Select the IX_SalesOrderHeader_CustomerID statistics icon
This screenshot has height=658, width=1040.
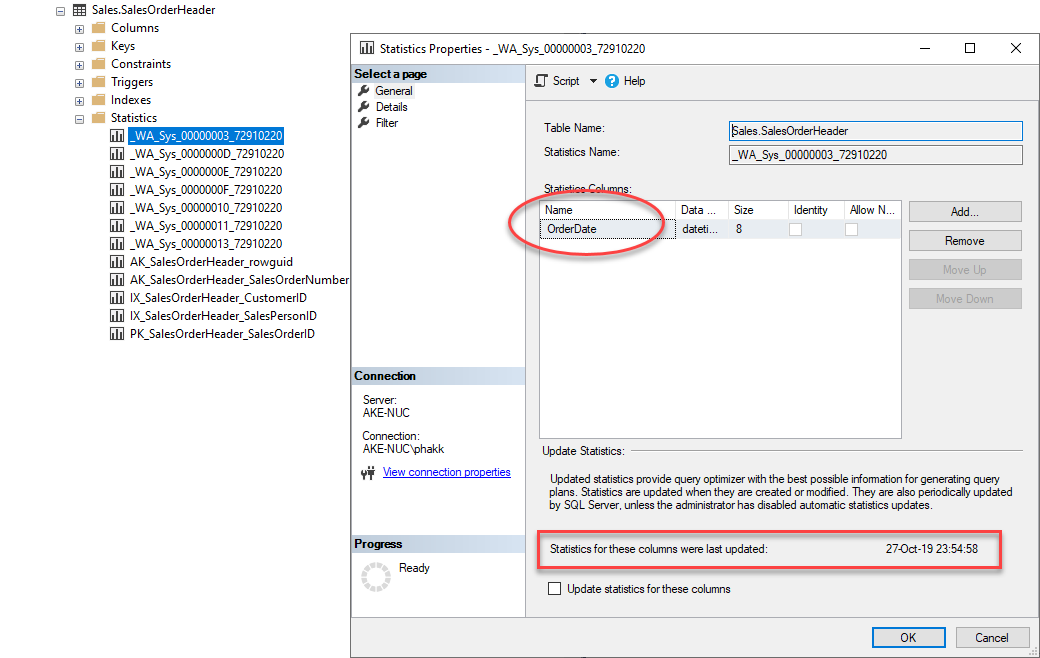click(x=117, y=297)
